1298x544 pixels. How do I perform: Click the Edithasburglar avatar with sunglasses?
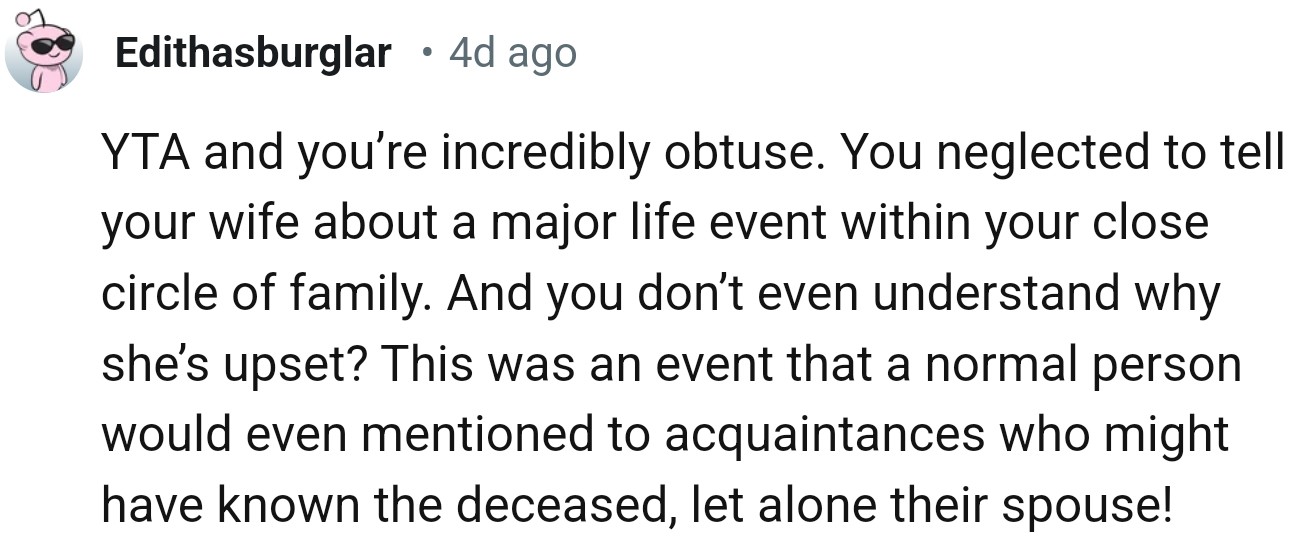pyautogui.click(x=44, y=56)
